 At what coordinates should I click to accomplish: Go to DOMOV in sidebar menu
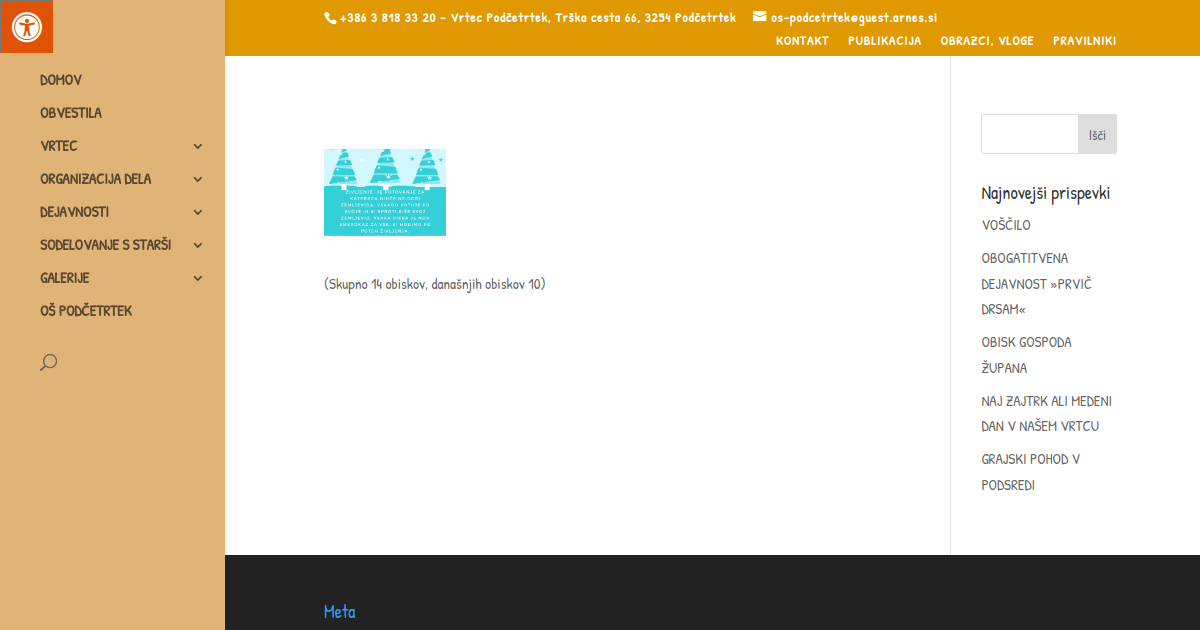(61, 80)
